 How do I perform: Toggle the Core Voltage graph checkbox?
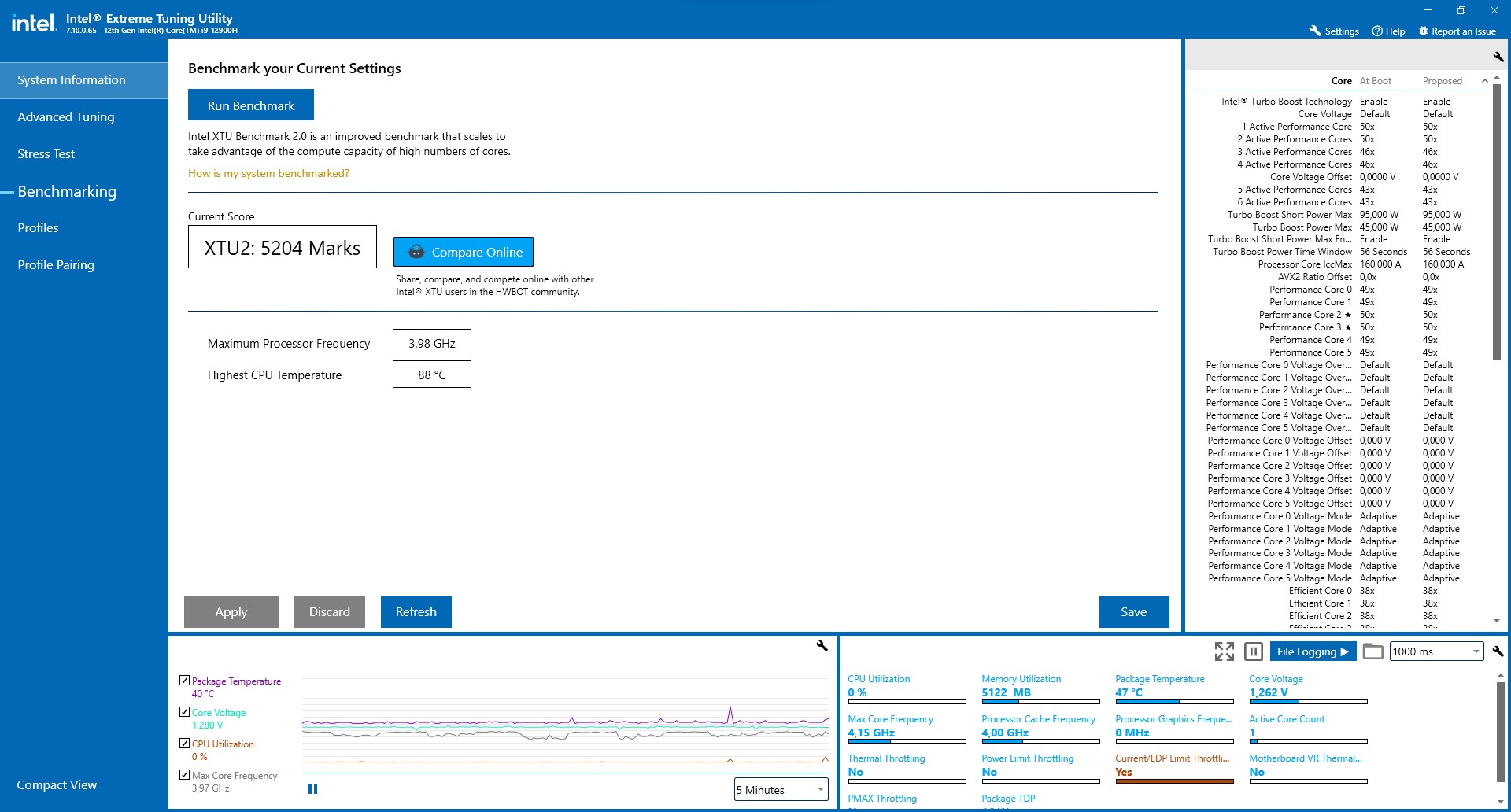(x=184, y=712)
